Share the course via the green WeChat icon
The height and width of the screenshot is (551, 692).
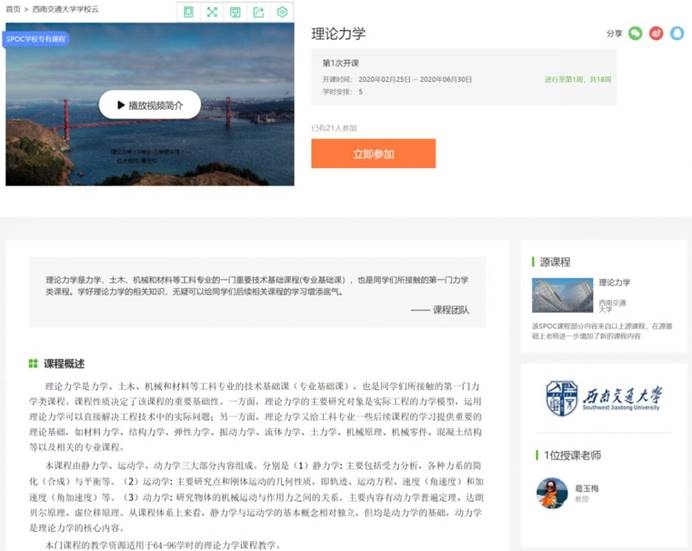pyautogui.click(x=635, y=32)
